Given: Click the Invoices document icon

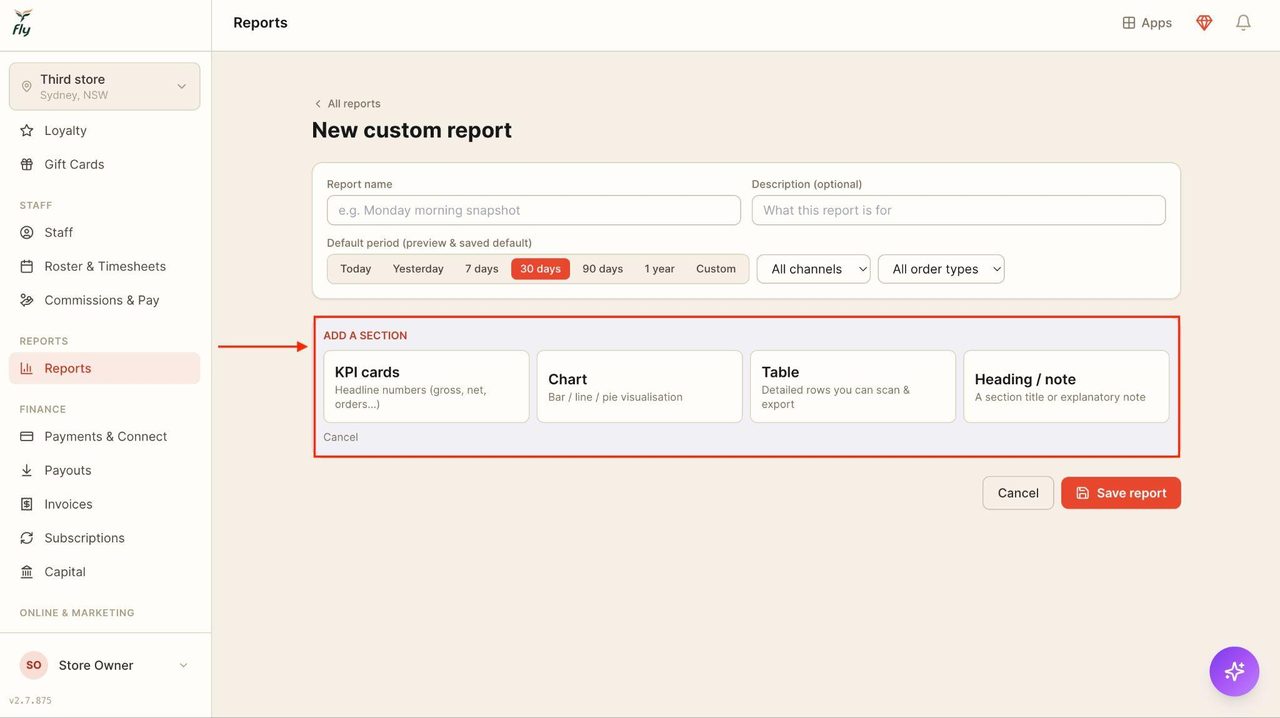Looking at the screenshot, I should 27,504.
